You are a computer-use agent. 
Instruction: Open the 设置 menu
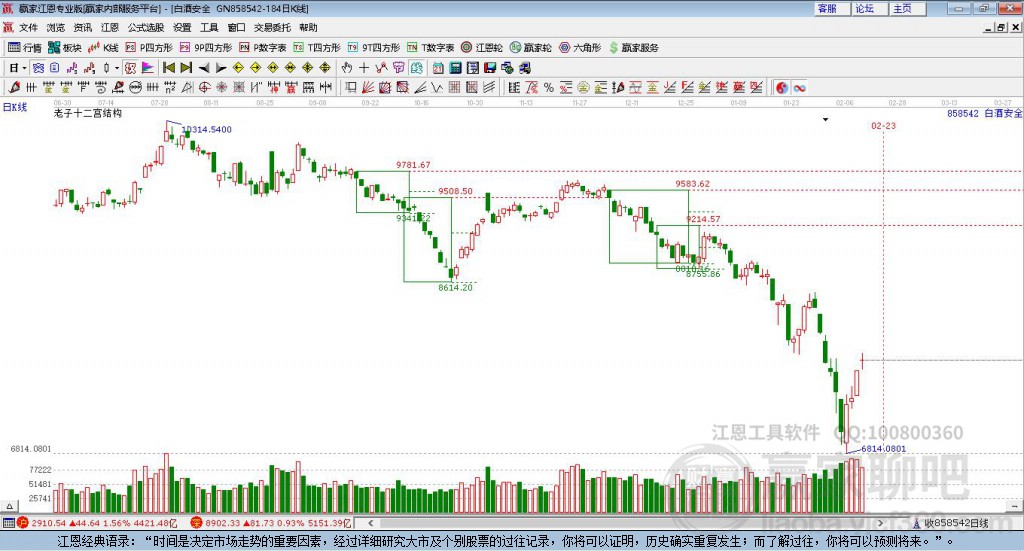pos(182,27)
